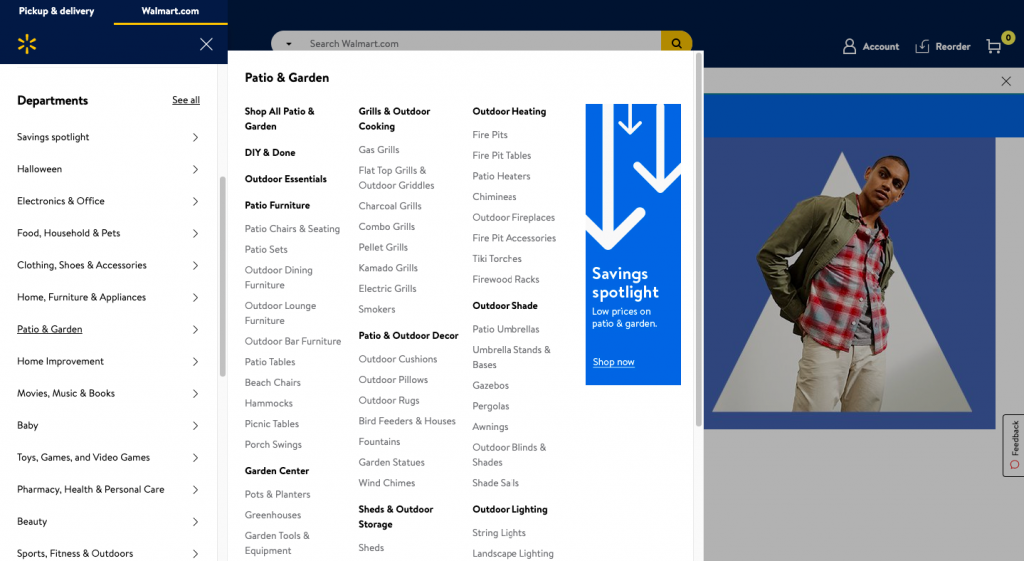
Task: Expand the Halloween department chevron
Action: coord(195,170)
